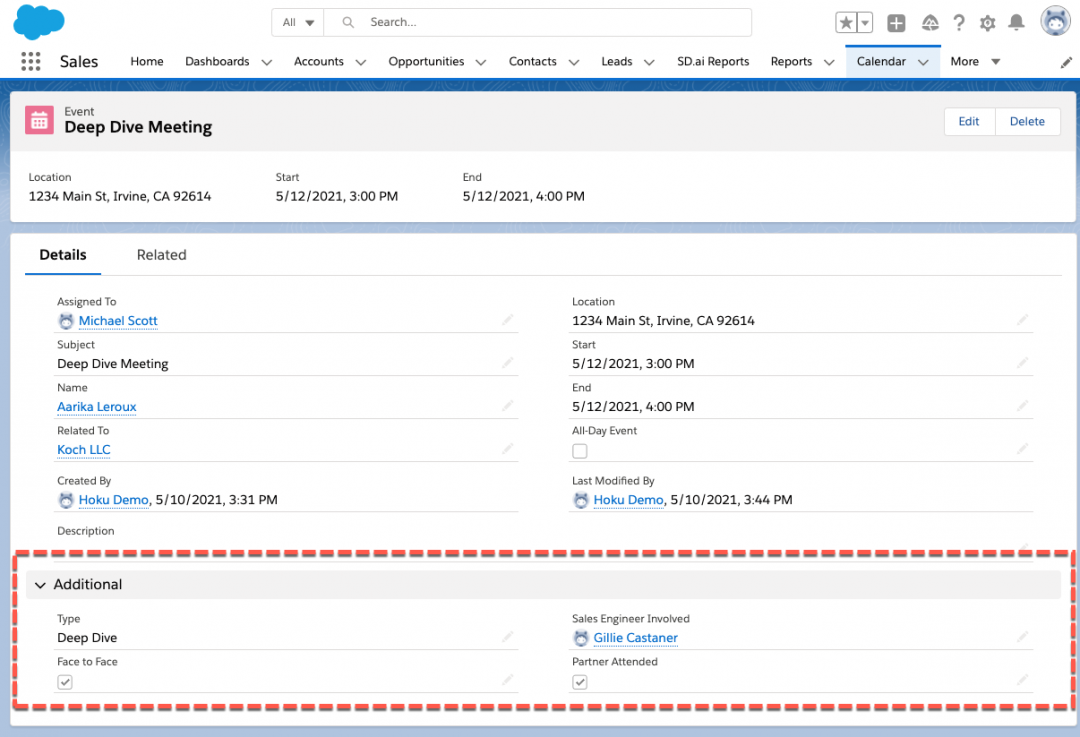Screen dimensions: 1080x737
Task: Open the Contacts tab
Action: coord(532,61)
